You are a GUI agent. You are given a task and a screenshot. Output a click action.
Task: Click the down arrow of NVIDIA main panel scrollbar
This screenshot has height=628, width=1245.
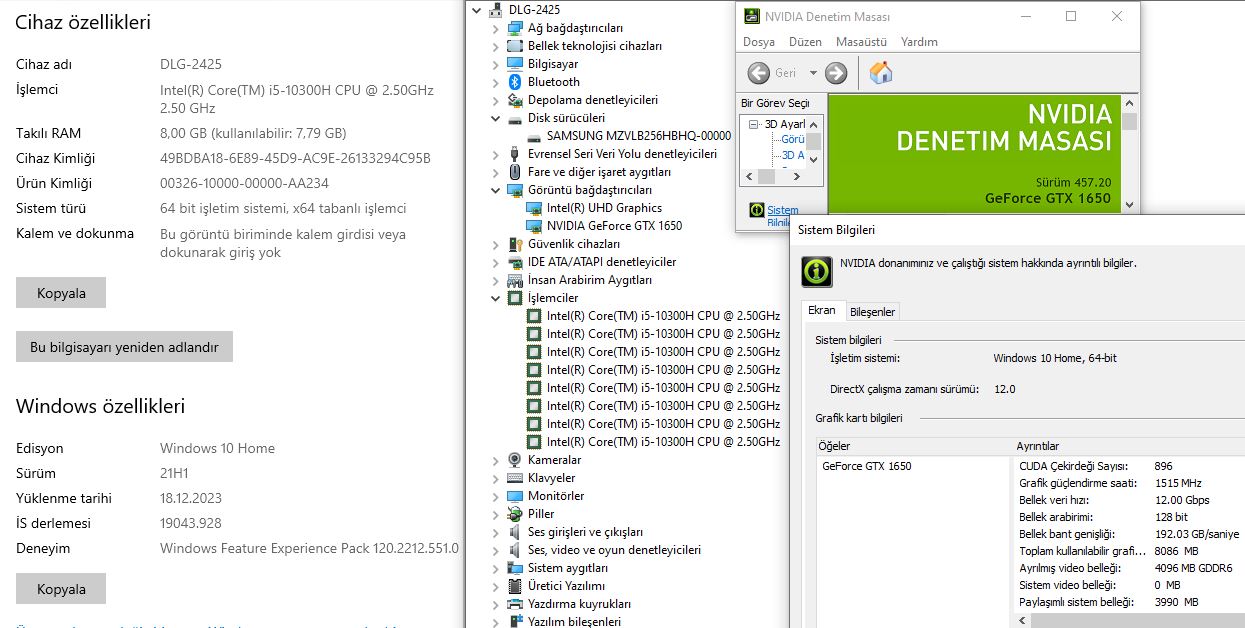point(1129,205)
